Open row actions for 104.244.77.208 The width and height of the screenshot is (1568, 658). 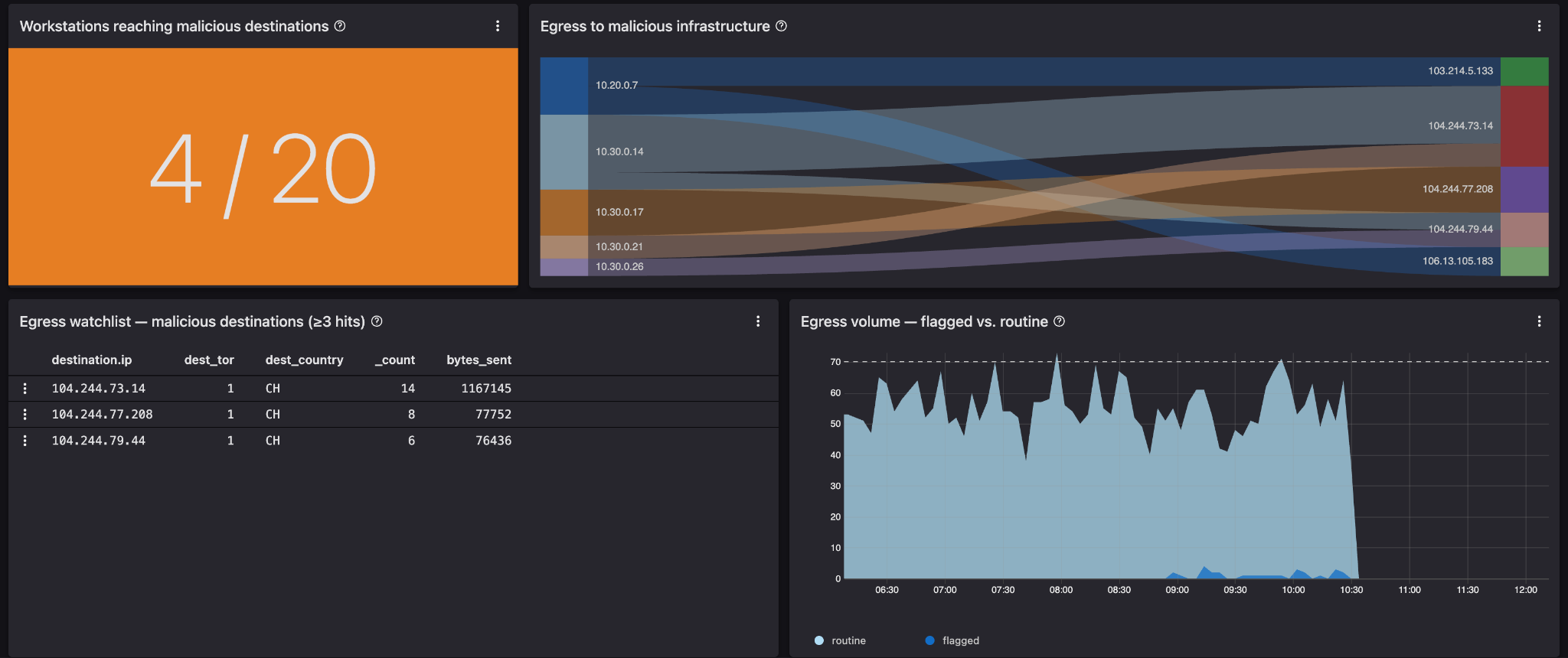pyautogui.click(x=25, y=415)
